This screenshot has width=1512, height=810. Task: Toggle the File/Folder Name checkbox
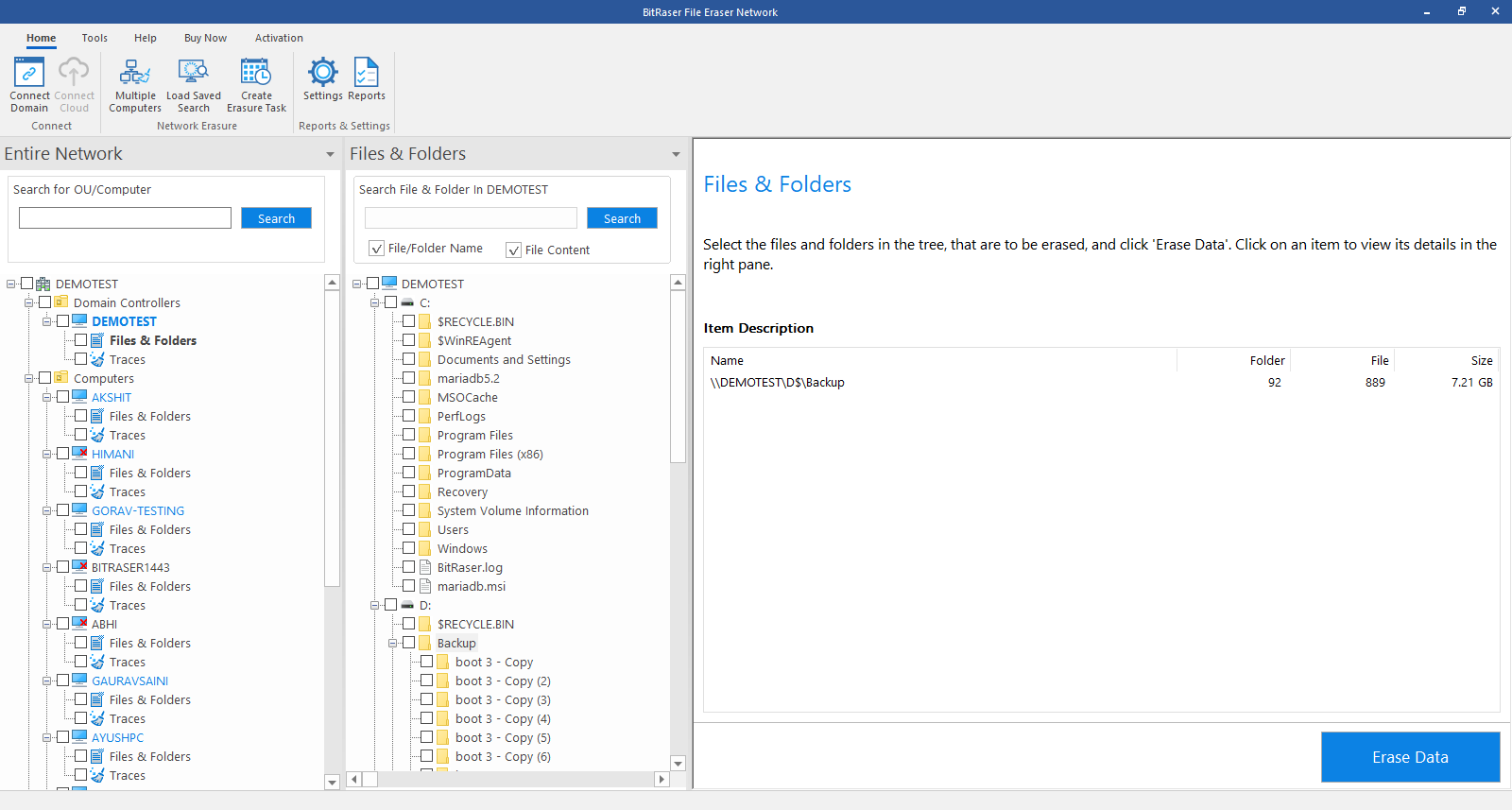coord(376,249)
